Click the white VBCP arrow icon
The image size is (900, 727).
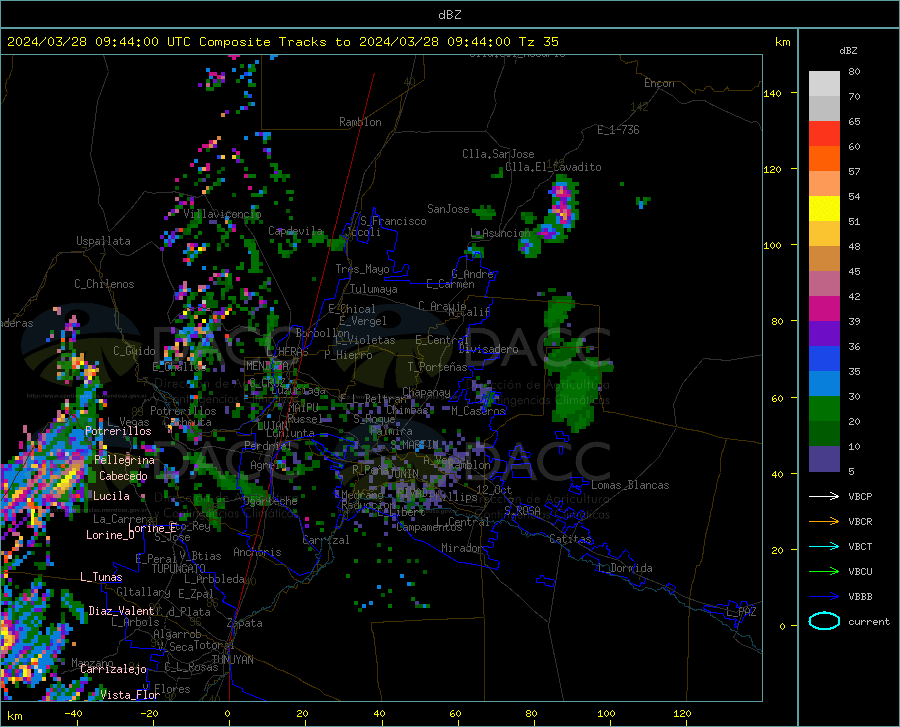coord(824,496)
